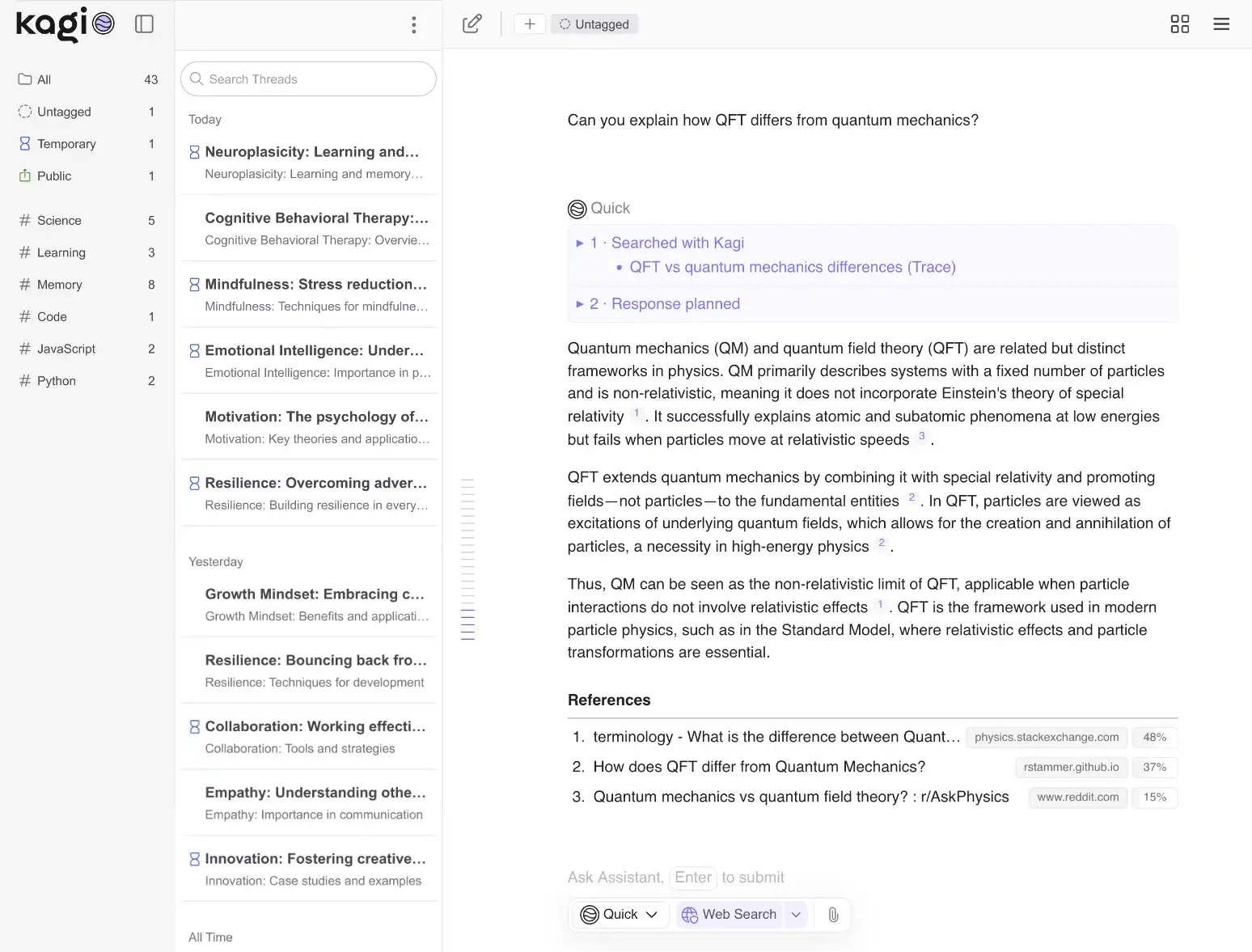Select the Science tag in sidebar
The width and height of the screenshot is (1252, 952).
click(59, 221)
